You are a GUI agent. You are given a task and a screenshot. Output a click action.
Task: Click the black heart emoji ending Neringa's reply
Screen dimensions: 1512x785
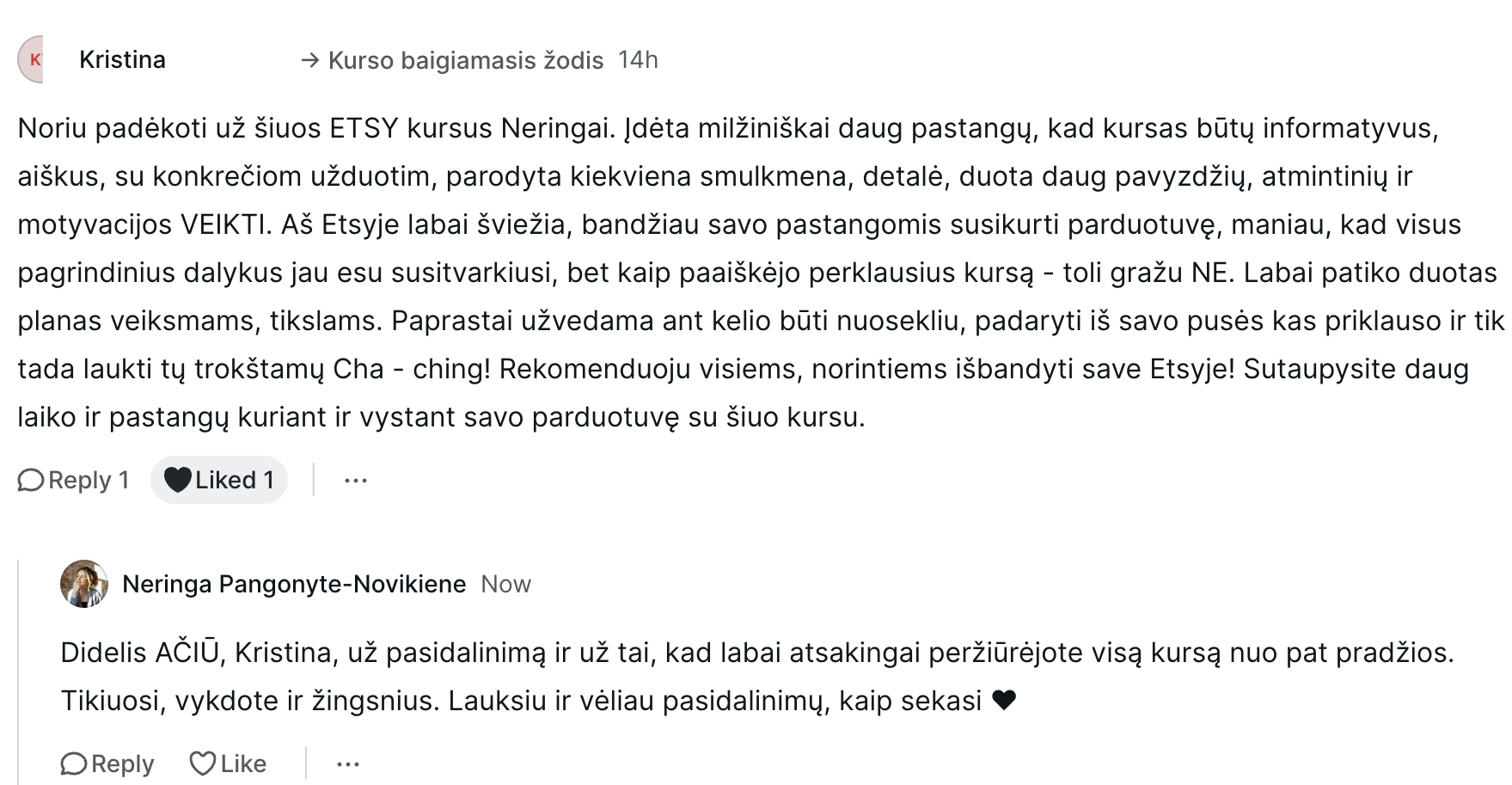point(1004,701)
